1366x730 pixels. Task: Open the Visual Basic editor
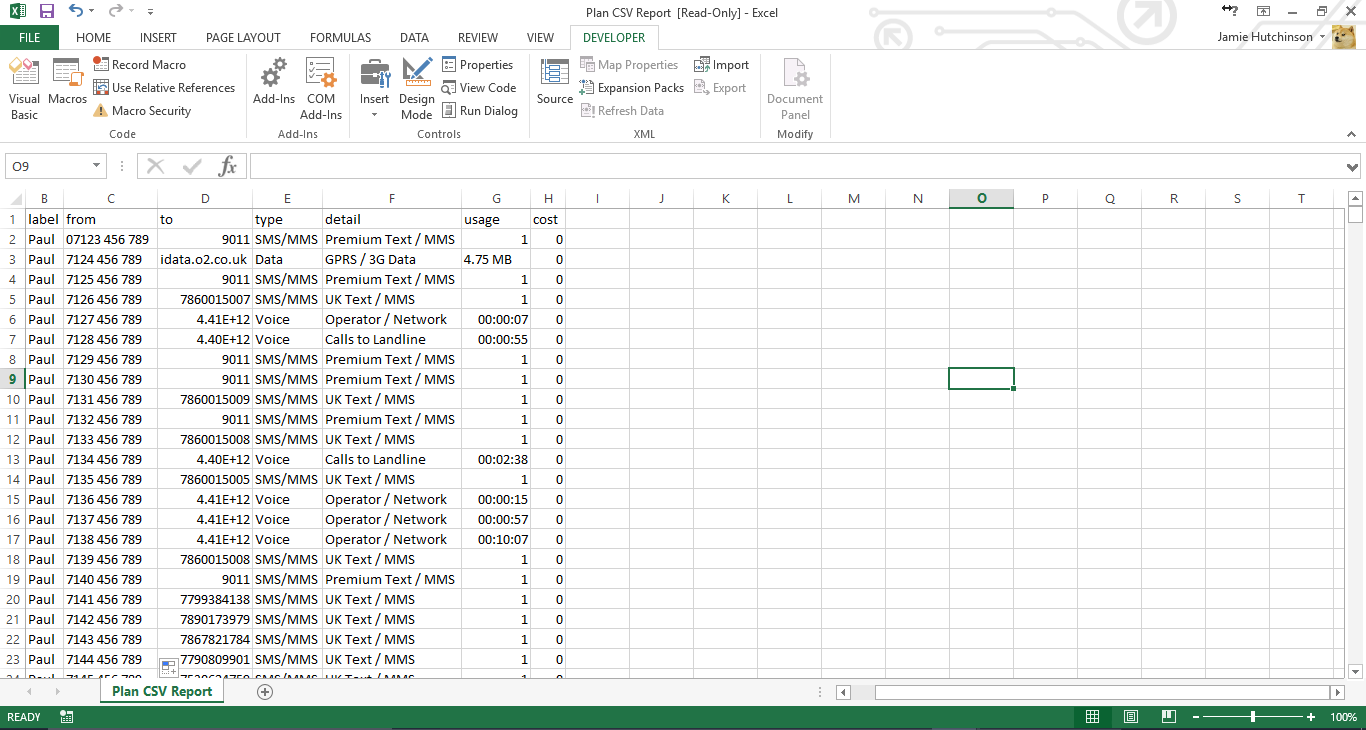coord(24,89)
